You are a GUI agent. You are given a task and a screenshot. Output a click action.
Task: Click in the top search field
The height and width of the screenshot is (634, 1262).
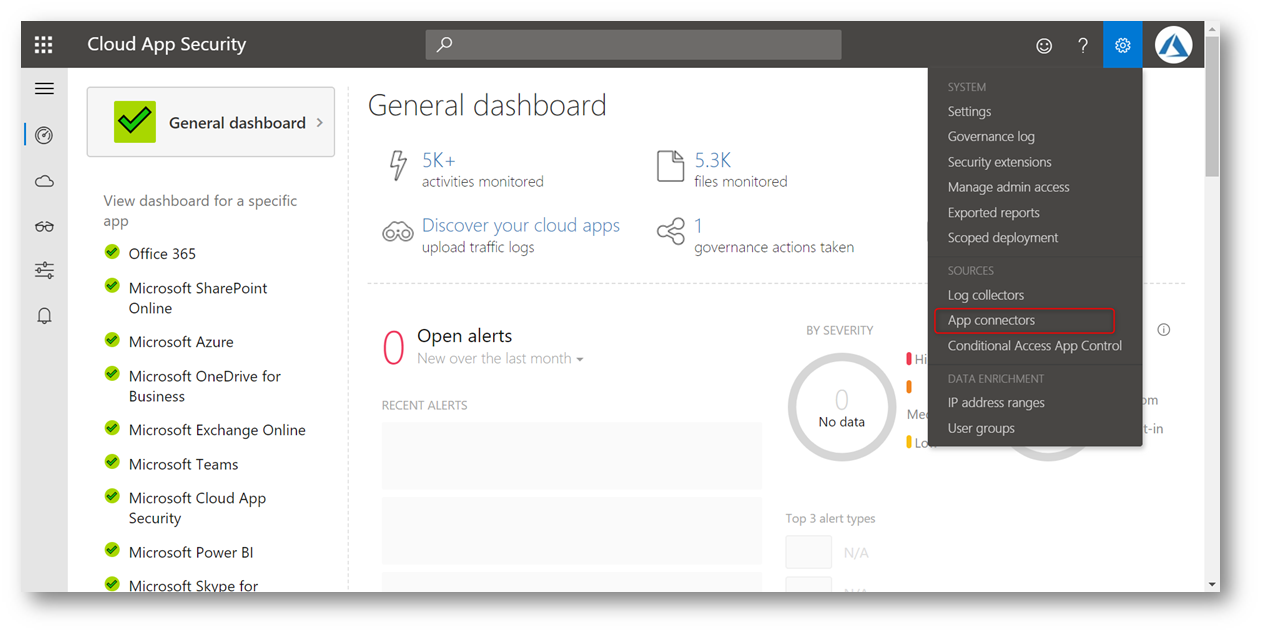pos(634,45)
